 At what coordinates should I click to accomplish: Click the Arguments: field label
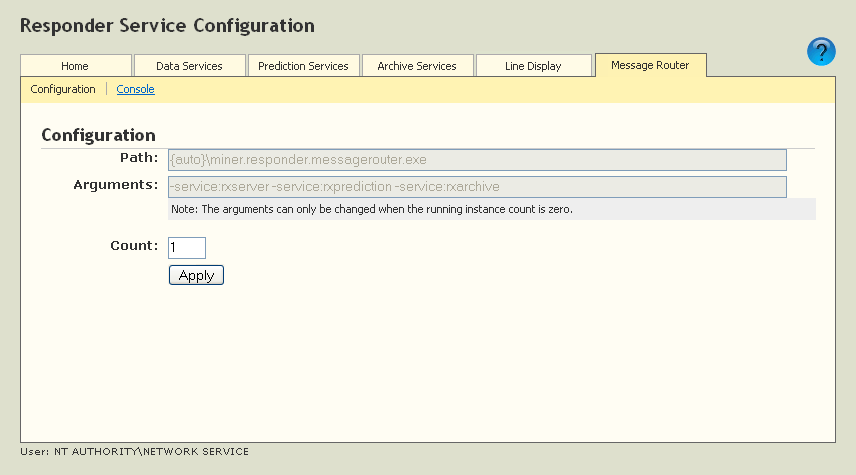pos(116,184)
